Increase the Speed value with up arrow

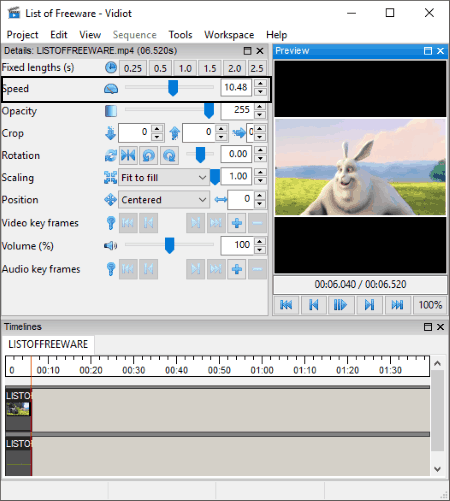260,83
